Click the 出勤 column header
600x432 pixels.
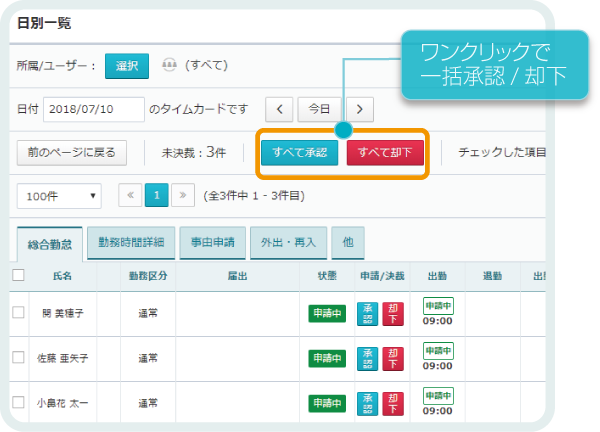pyautogui.click(x=437, y=276)
